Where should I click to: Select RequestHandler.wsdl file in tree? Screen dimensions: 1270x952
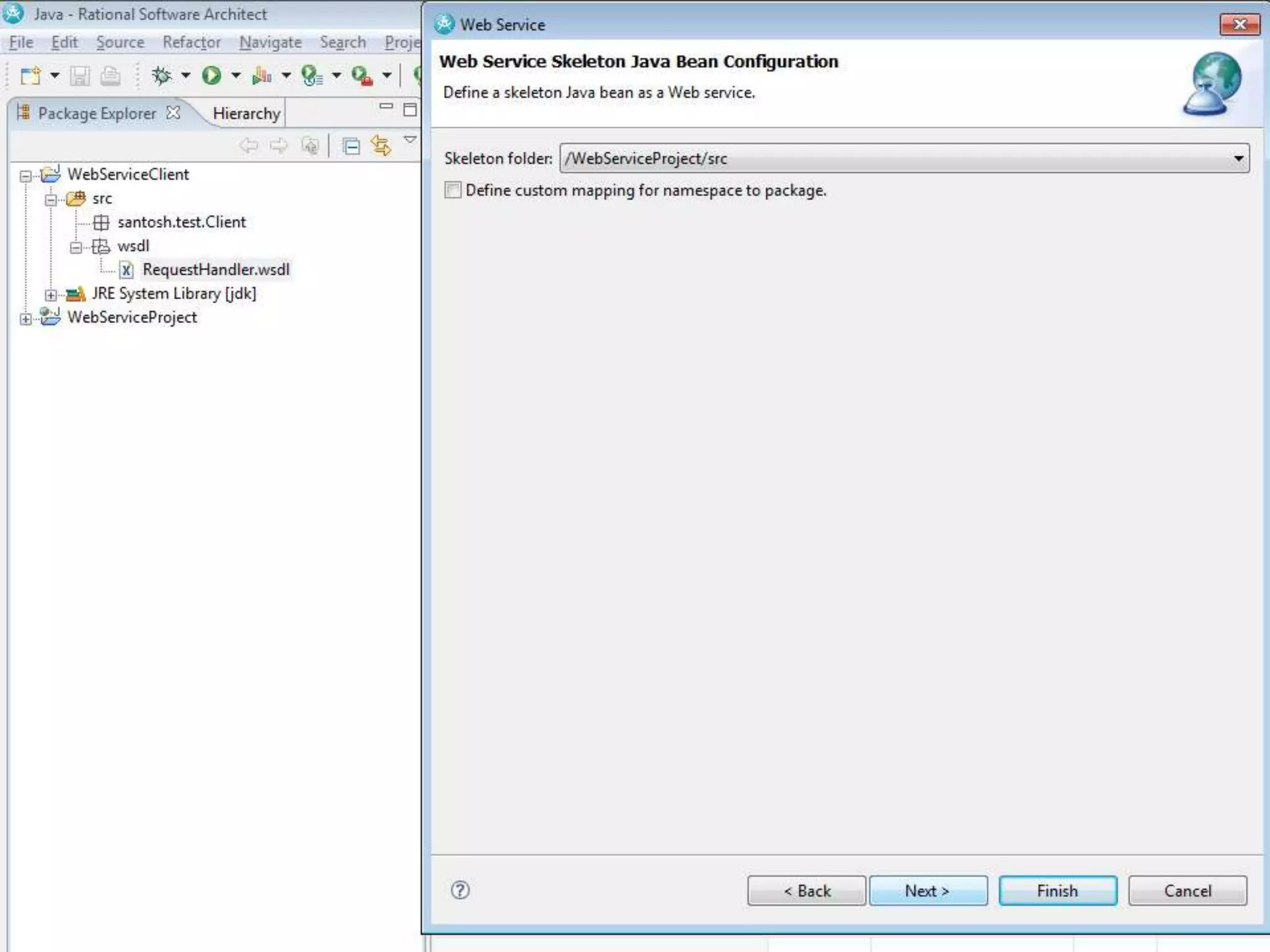(215, 270)
